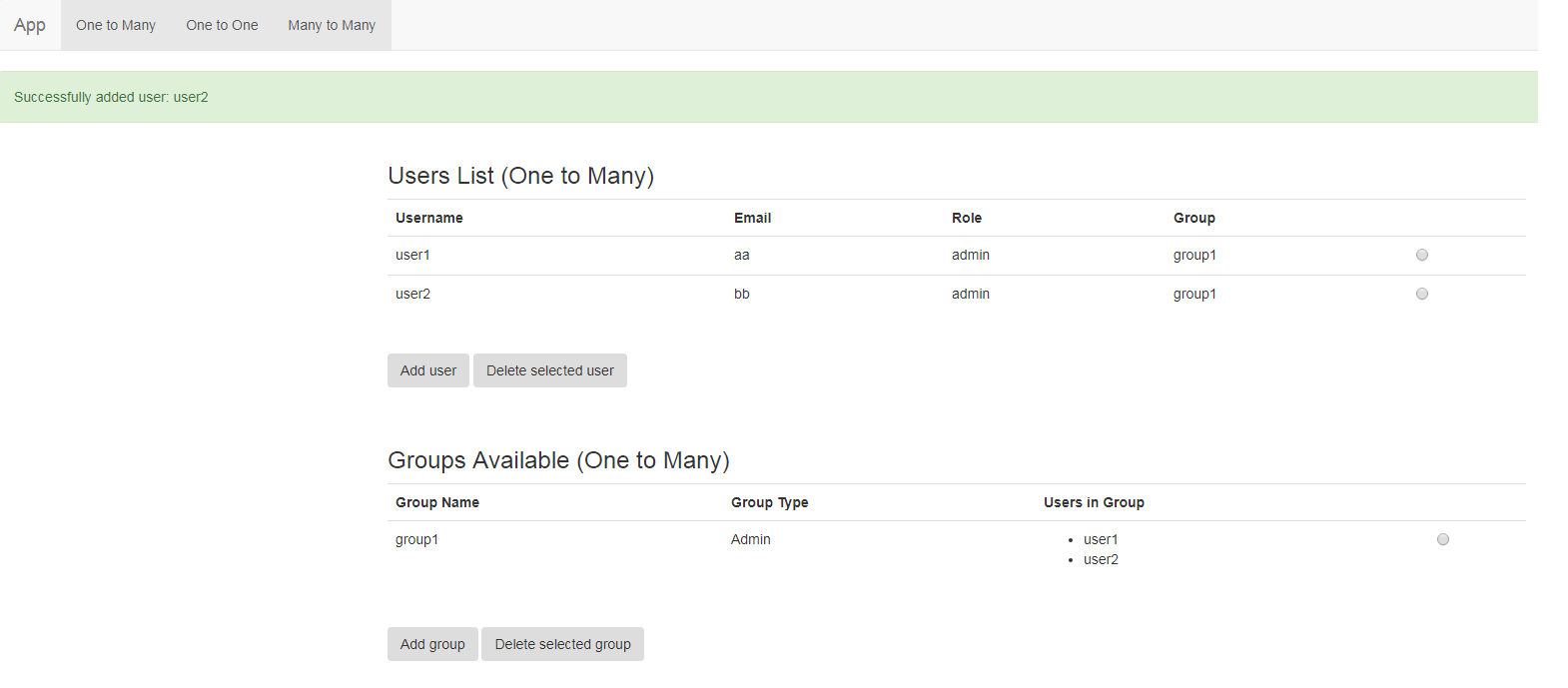Switch to One to Many tab
This screenshot has width=1568, height=688.
(x=116, y=25)
